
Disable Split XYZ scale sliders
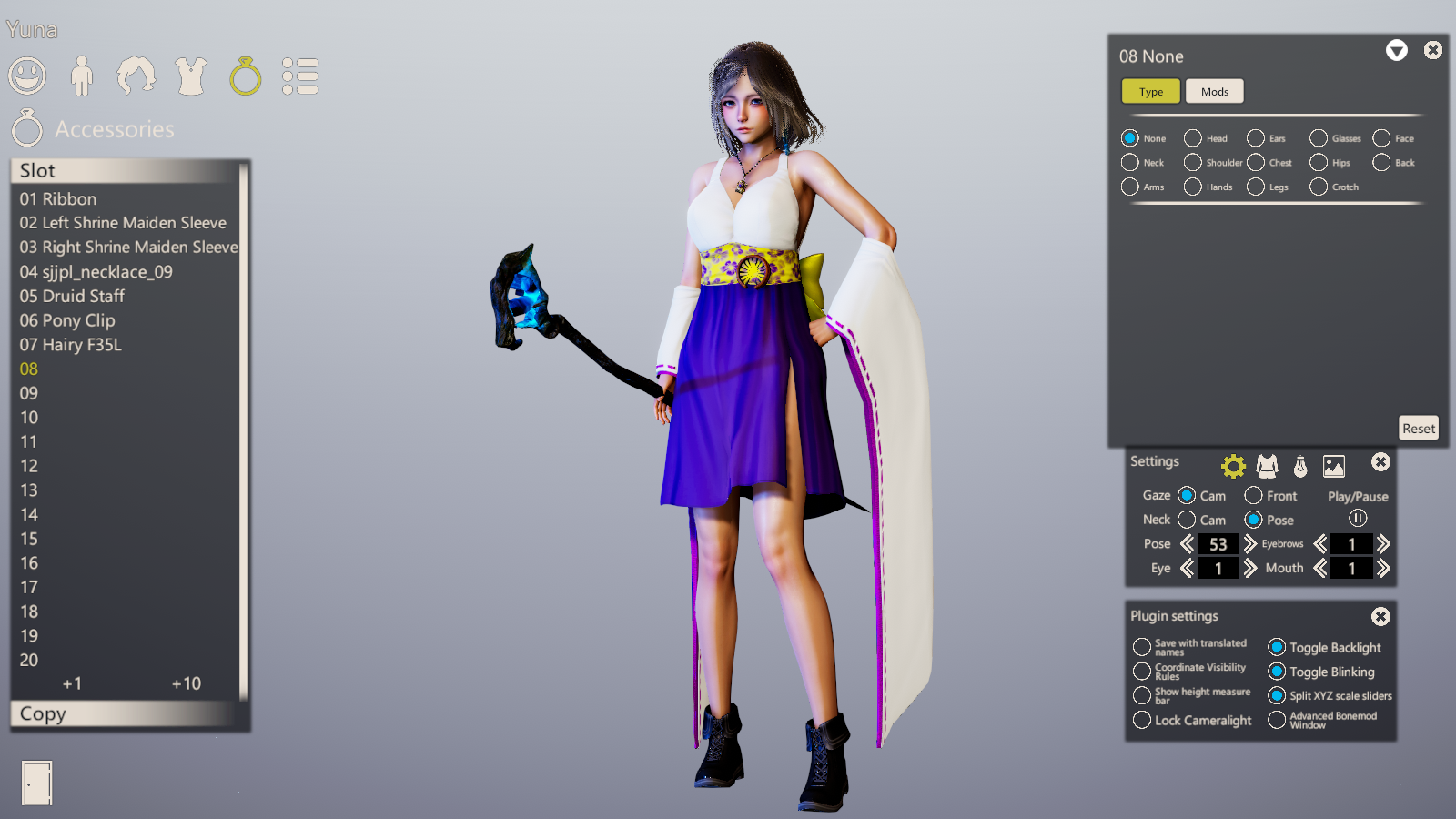[x=1277, y=695]
